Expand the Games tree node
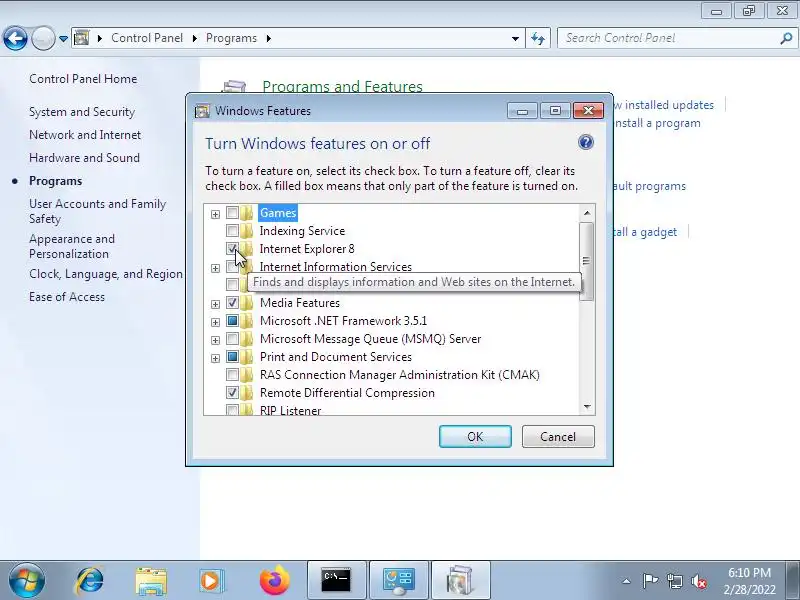This screenshot has width=800, height=600. (215, 214)
